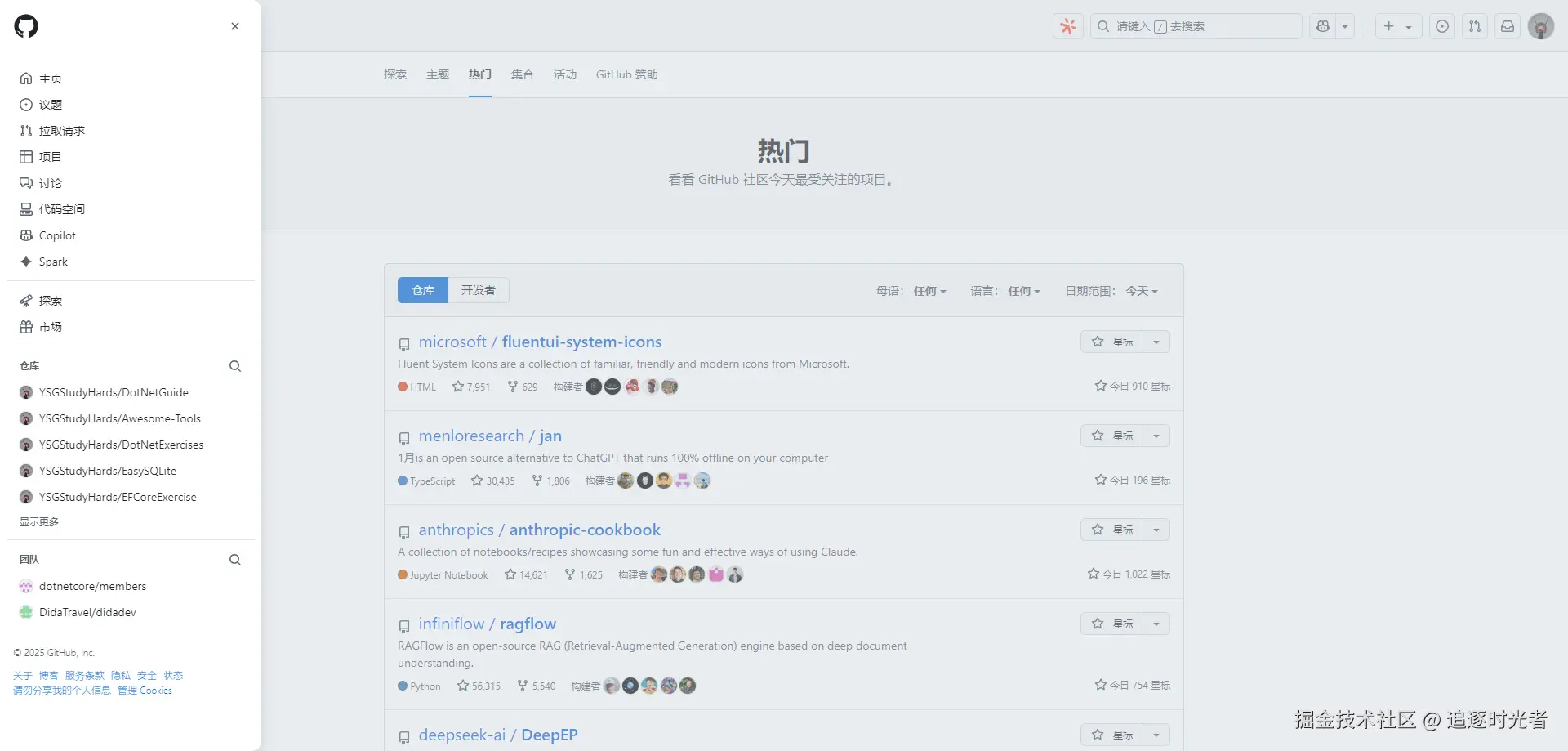Open the 语言 language dropdown
The height and width of the screenshot is (751, 1568).
click(1005, 291)
